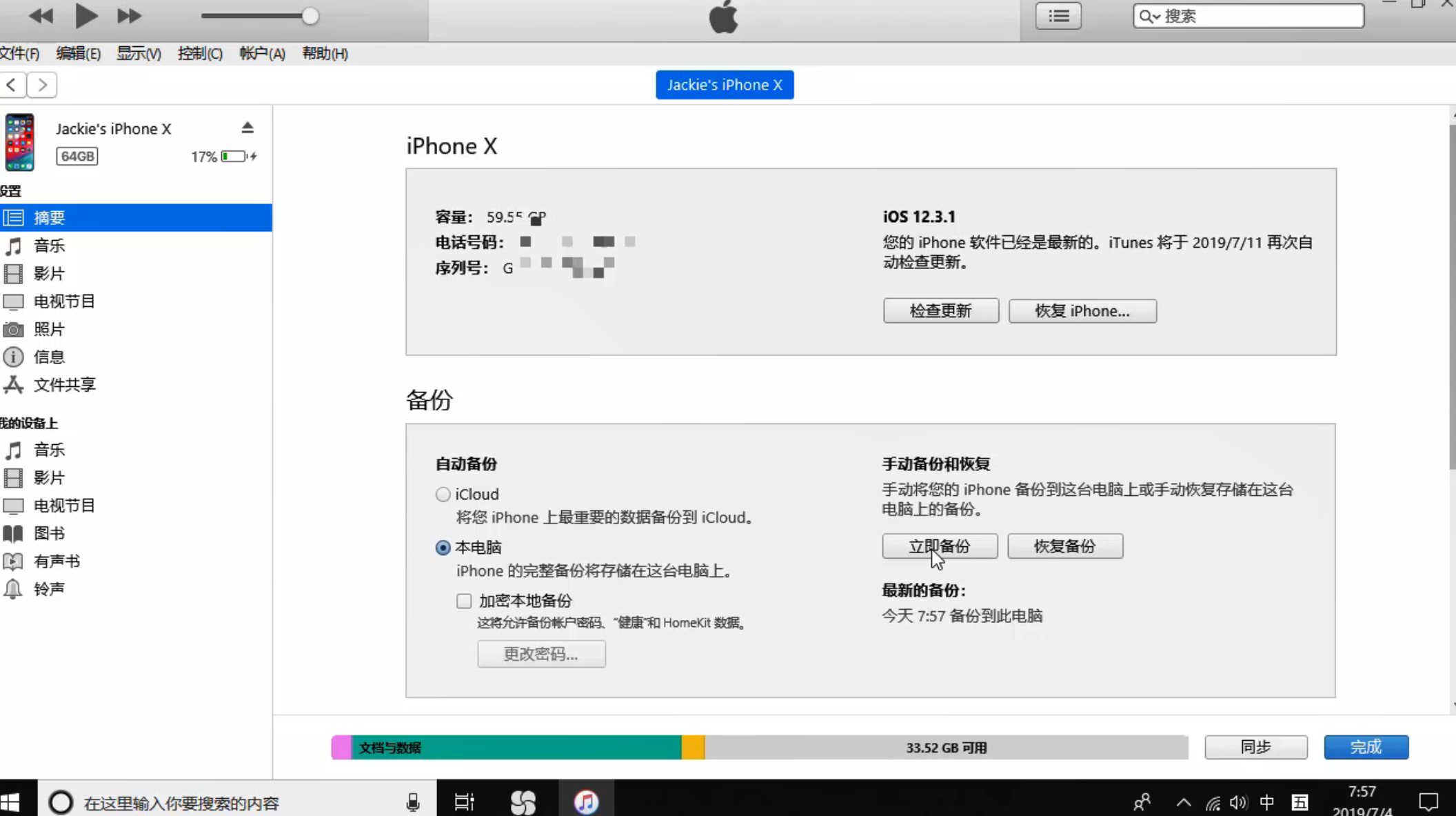Click the search magnifier dropdown icon

[x=1149, y=17]
